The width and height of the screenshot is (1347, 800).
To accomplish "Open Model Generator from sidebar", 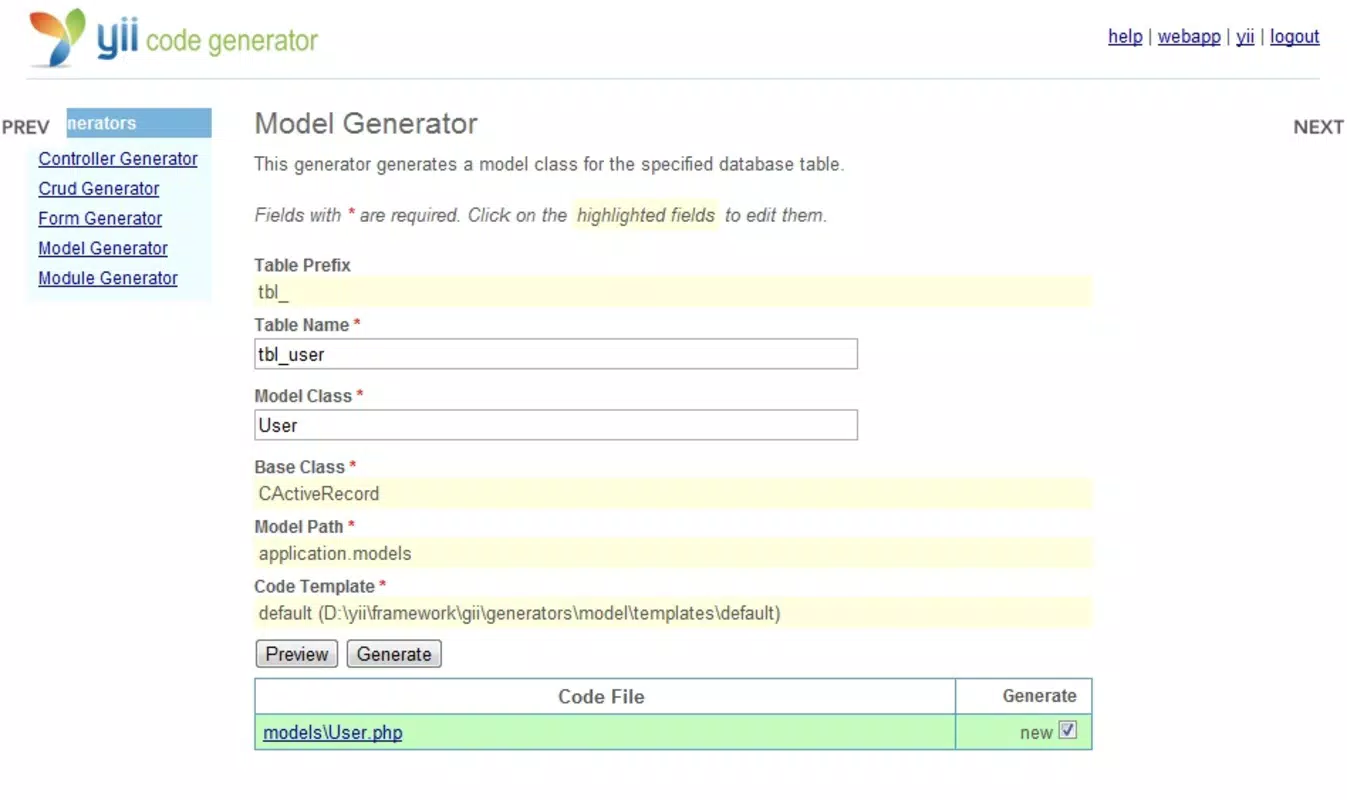I will pyautogui.click(x=103, y=249).
